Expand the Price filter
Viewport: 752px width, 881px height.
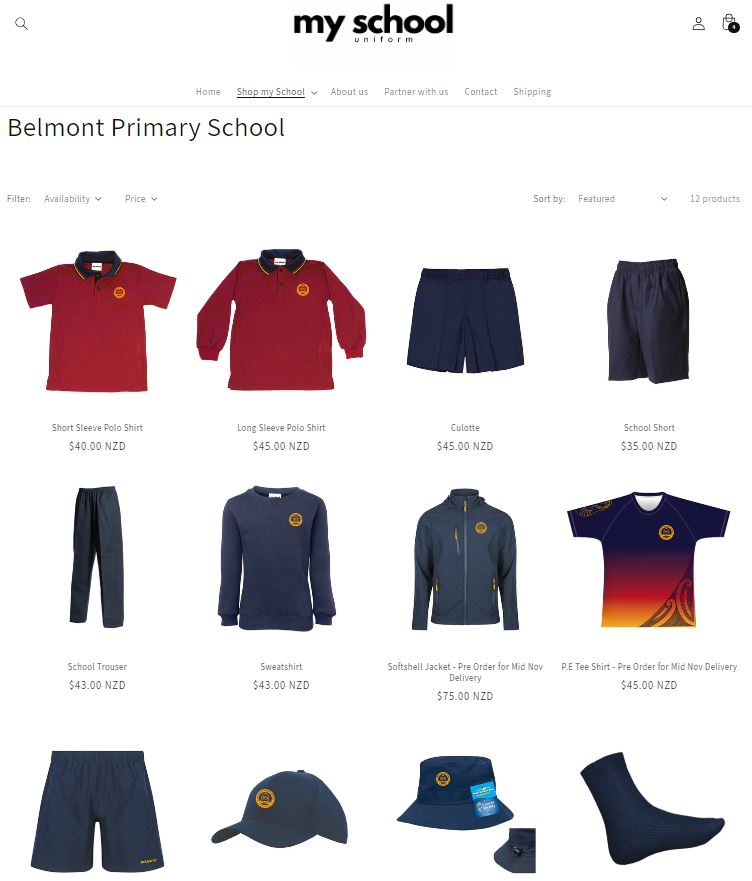click(141, 199)
